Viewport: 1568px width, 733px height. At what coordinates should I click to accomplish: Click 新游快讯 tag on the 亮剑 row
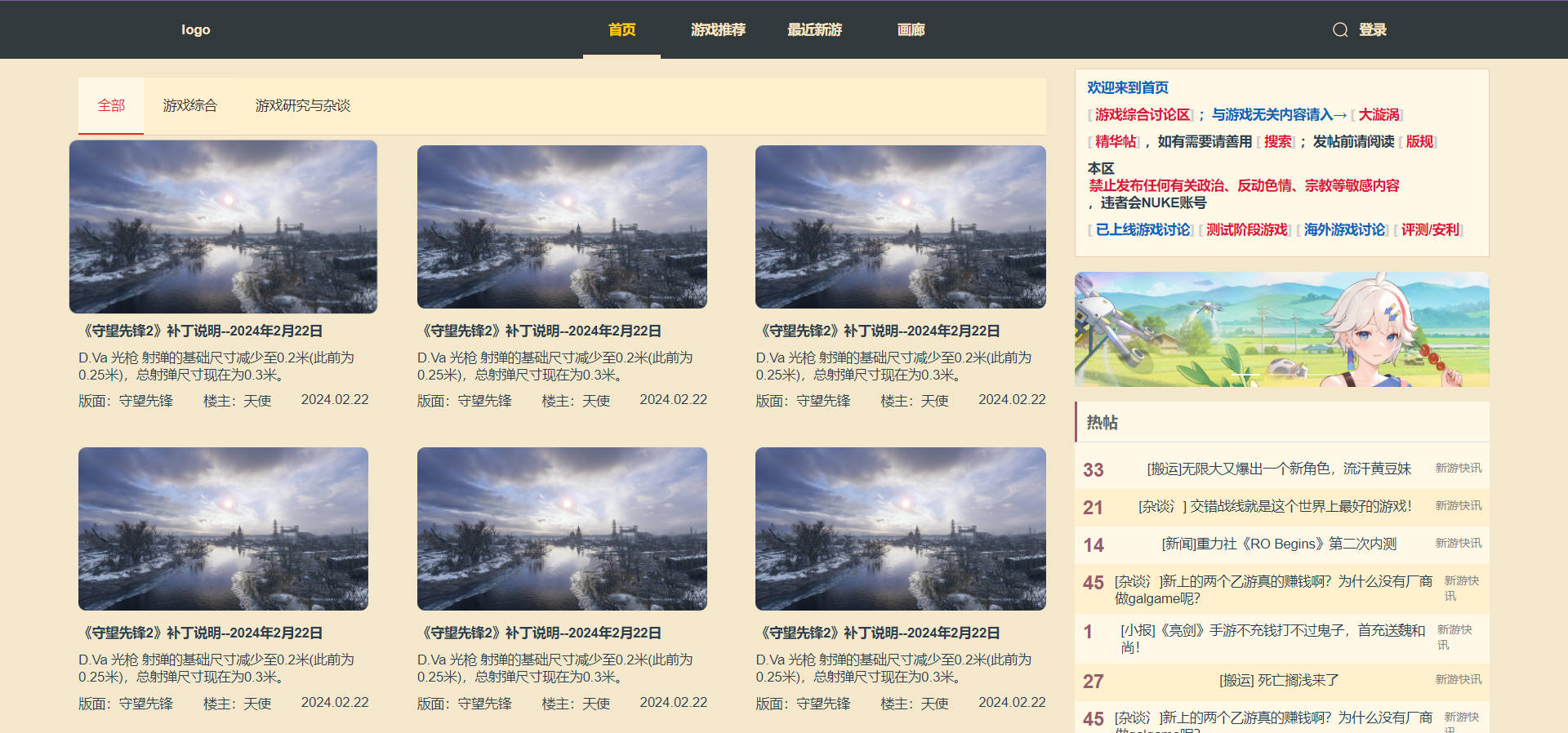coord(1454,637)
